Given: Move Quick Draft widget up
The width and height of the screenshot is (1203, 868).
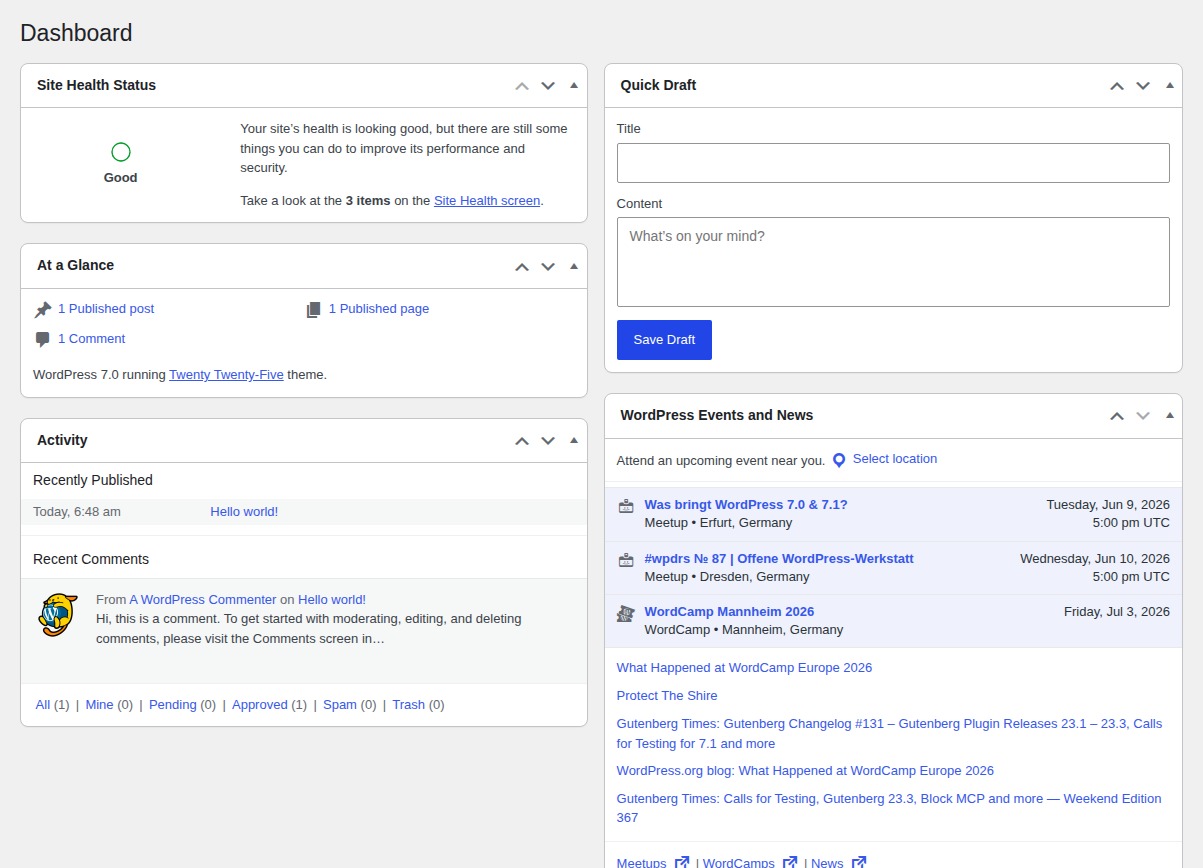Looking at the screenshot, I should point(1117,86).
